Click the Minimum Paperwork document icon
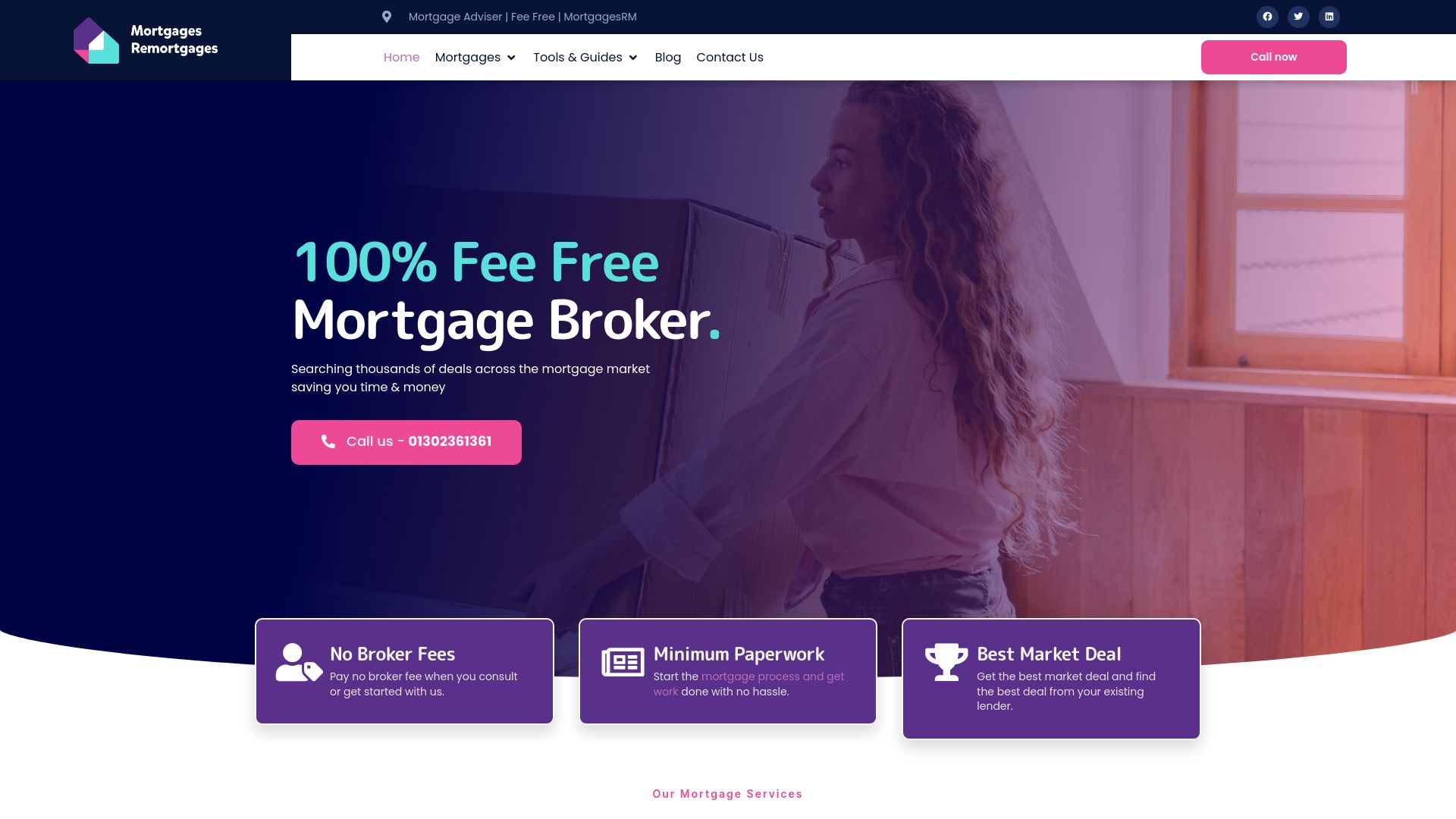 pos(621,662)
